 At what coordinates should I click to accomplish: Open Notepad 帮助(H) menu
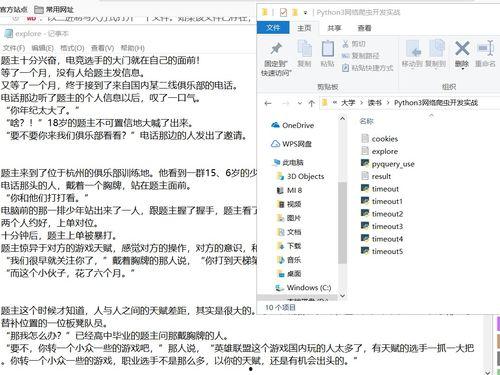pyautogui.click(x=132, y=48)
